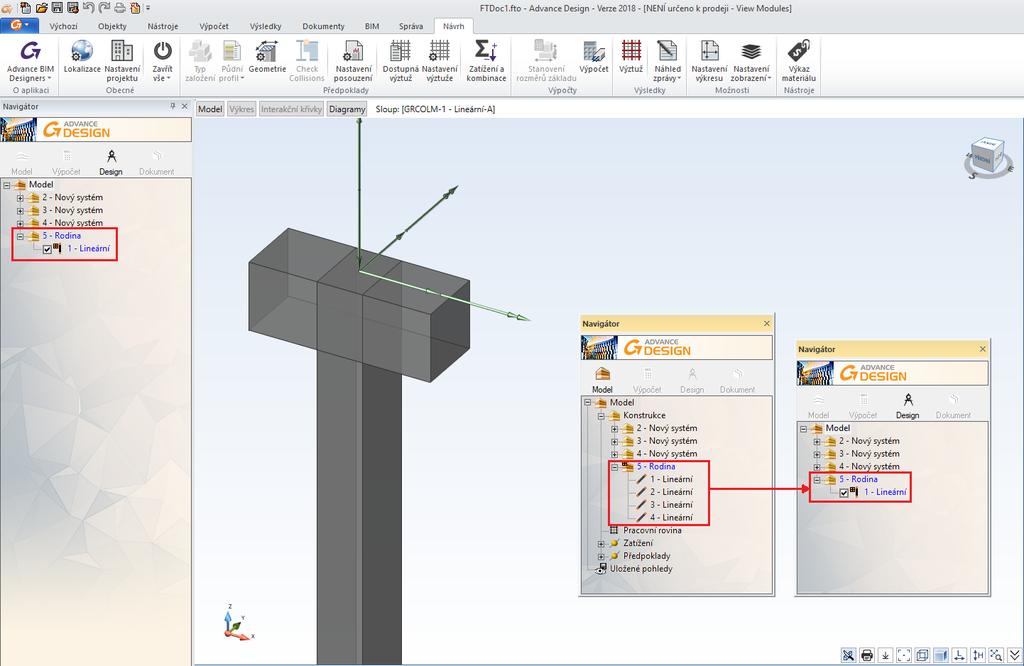Open Výkaz materiálu tool

click(x=799, y=61)
